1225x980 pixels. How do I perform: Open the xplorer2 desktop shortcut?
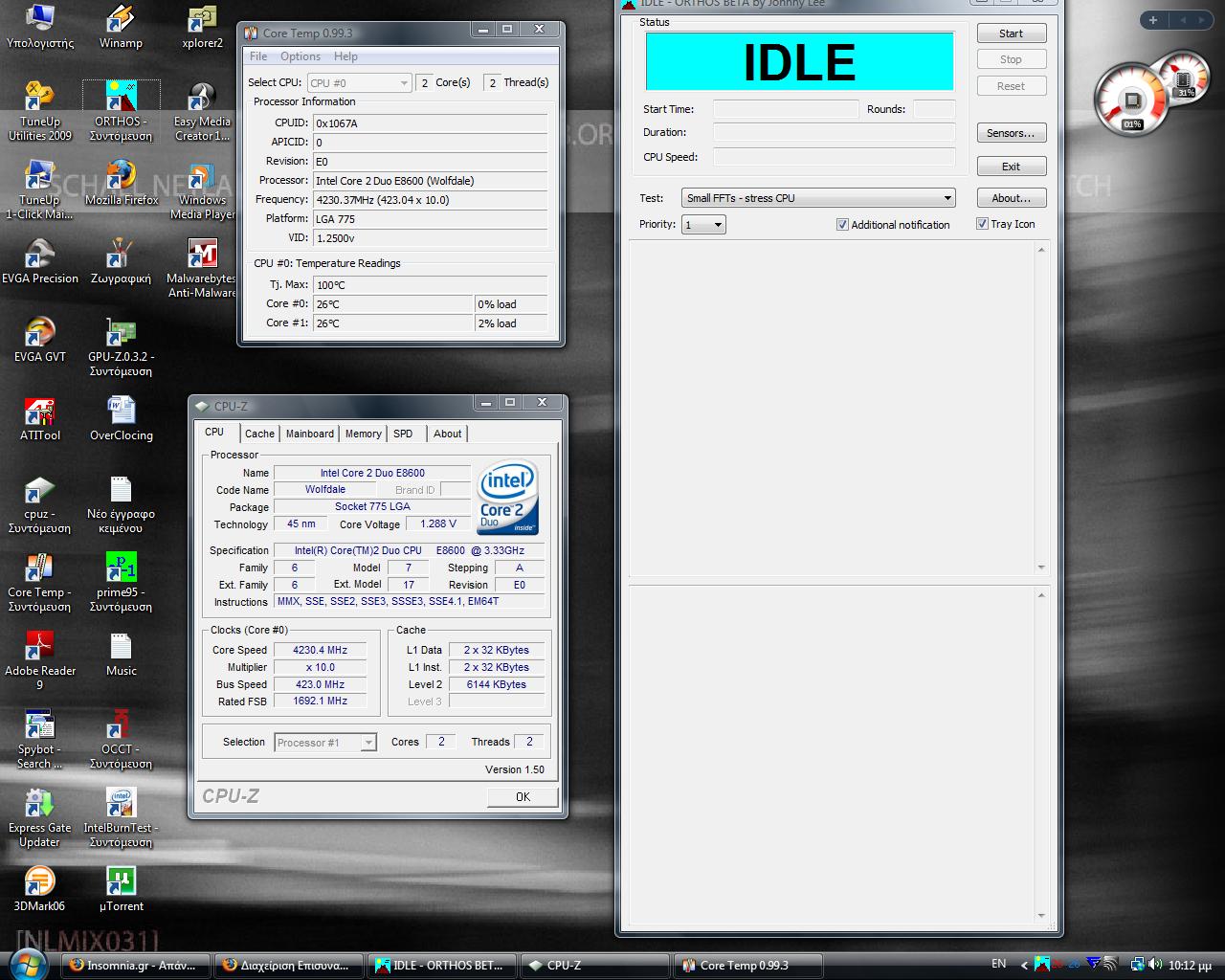202,27
